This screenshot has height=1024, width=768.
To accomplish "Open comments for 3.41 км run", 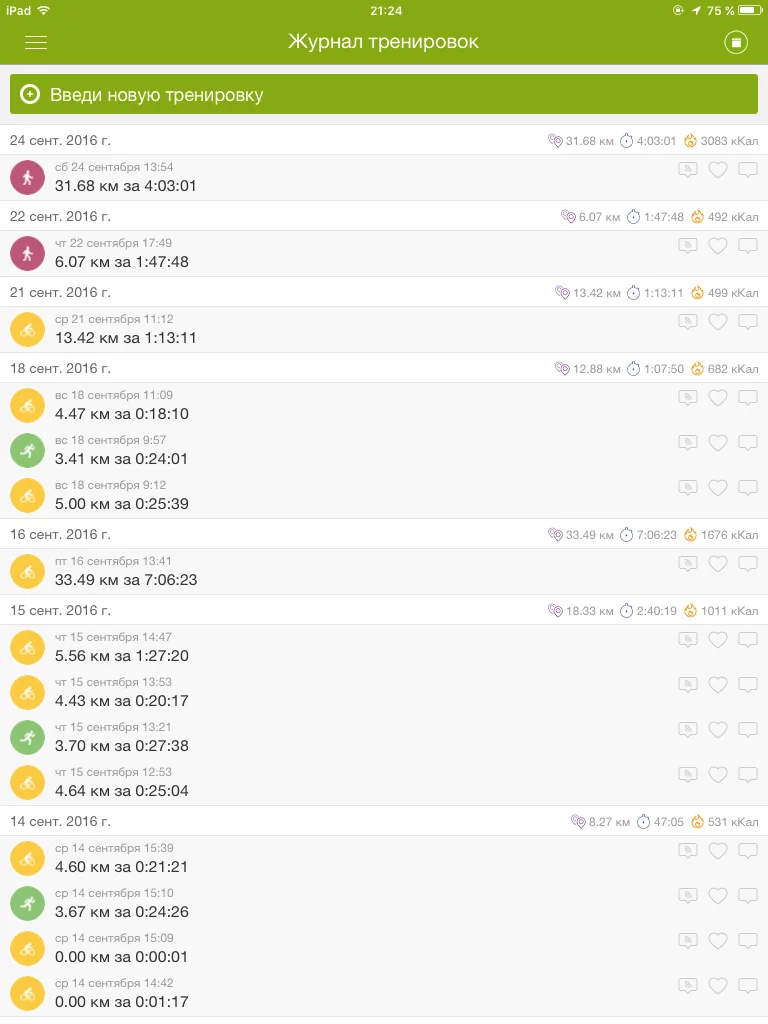I will [747, 443].
